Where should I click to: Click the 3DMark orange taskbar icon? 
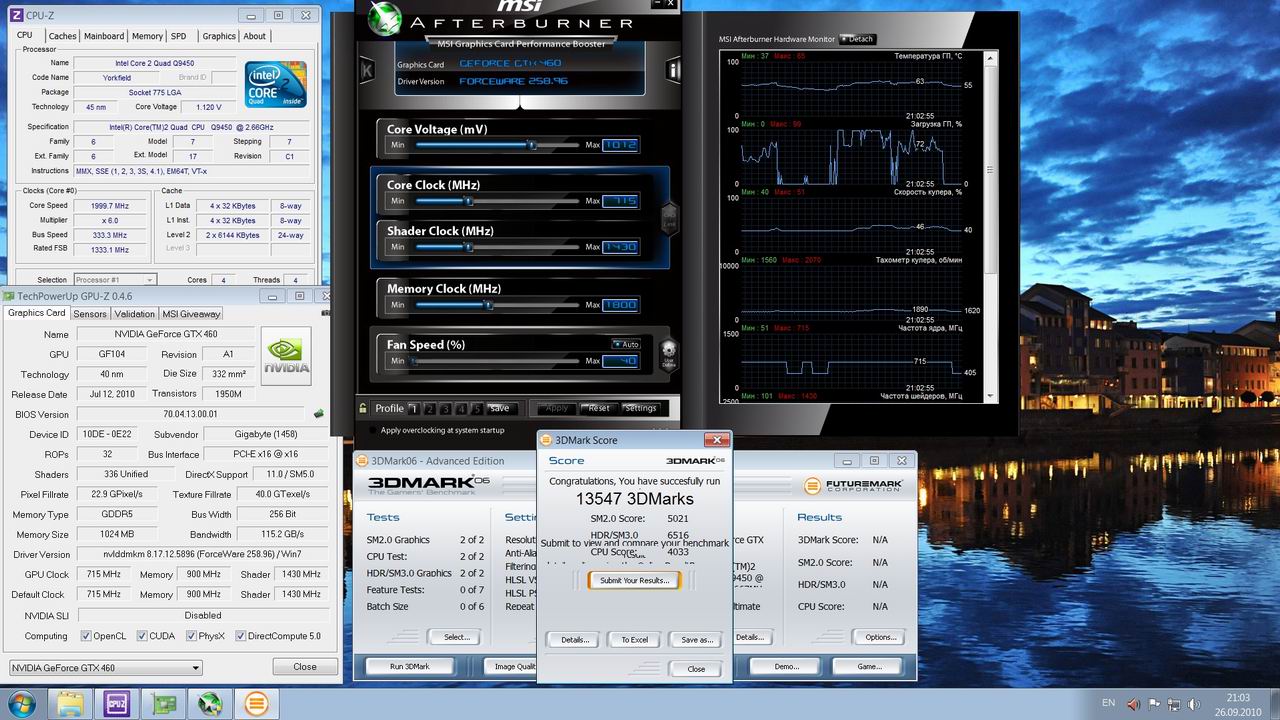point(256,703)
